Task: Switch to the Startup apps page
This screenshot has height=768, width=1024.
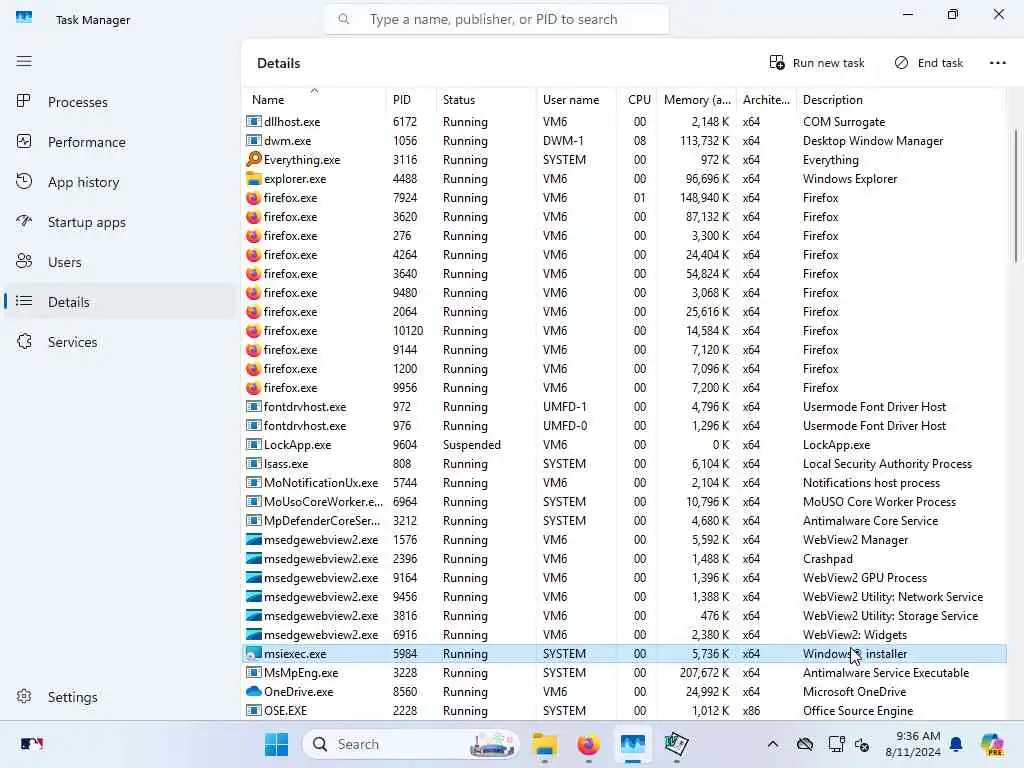Action: [121, 222]
